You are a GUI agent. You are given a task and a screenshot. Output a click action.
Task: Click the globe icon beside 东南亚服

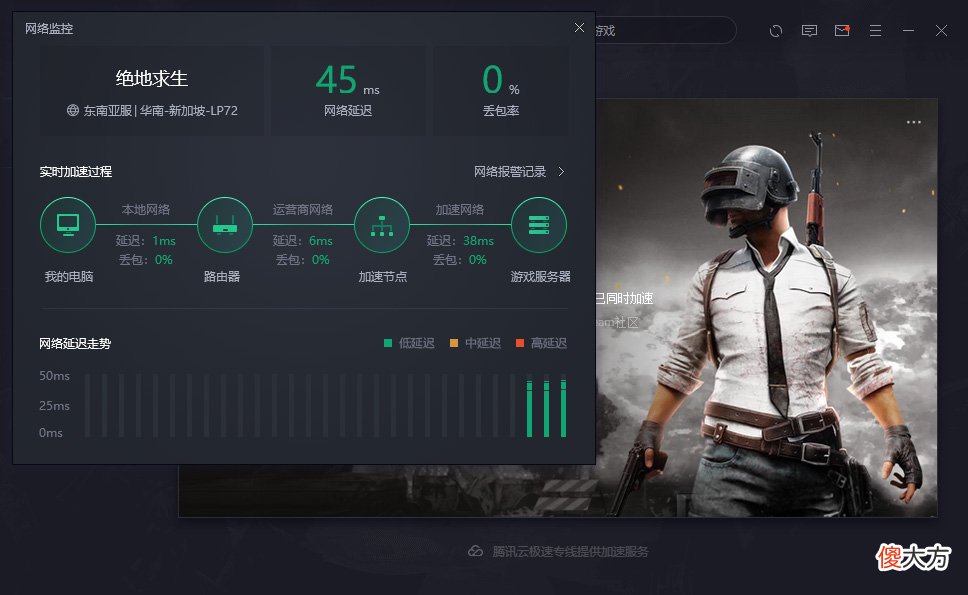pyautogui.click(x=73, y=110)
